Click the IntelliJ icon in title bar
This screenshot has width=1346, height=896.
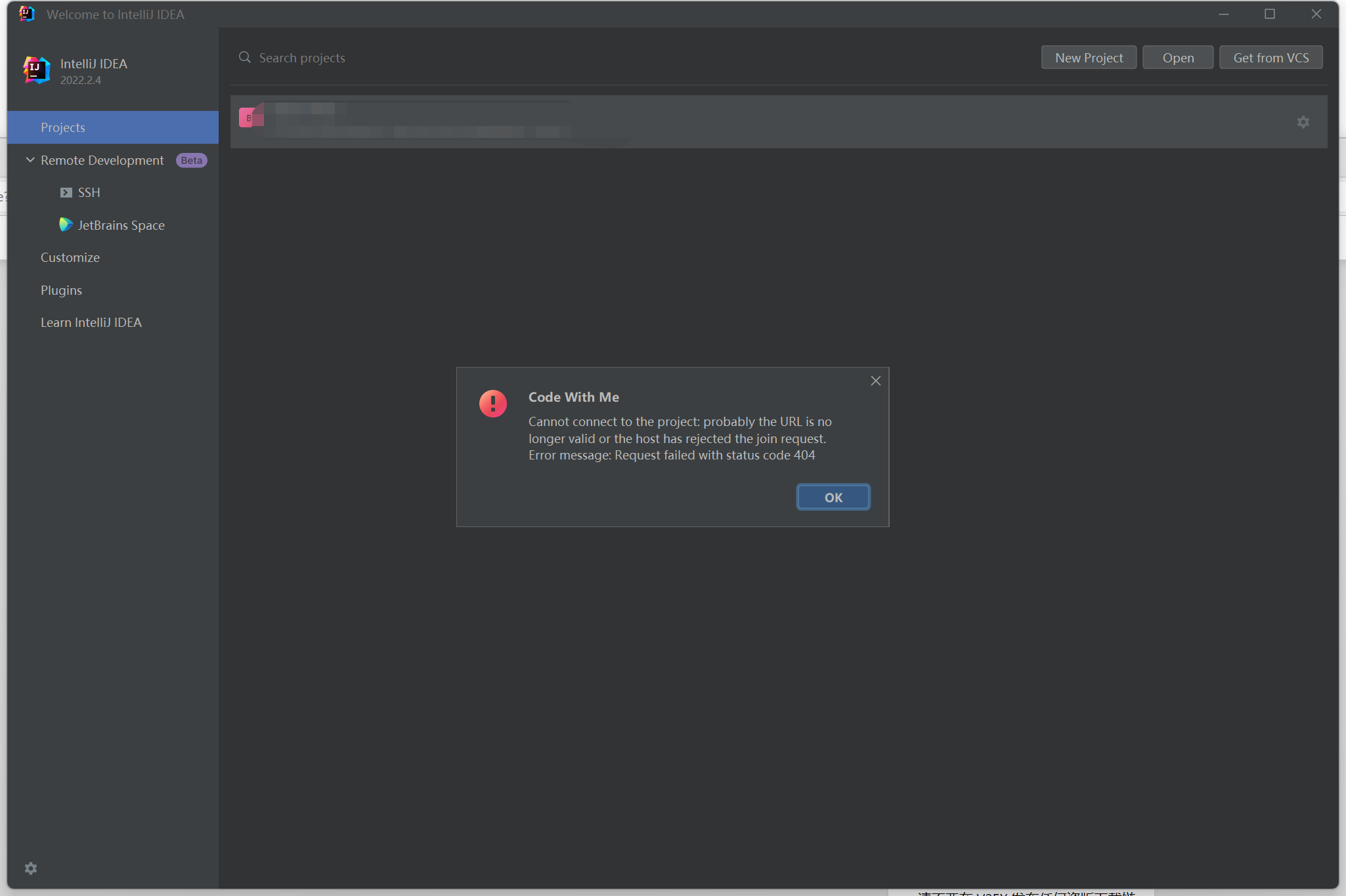27,14
